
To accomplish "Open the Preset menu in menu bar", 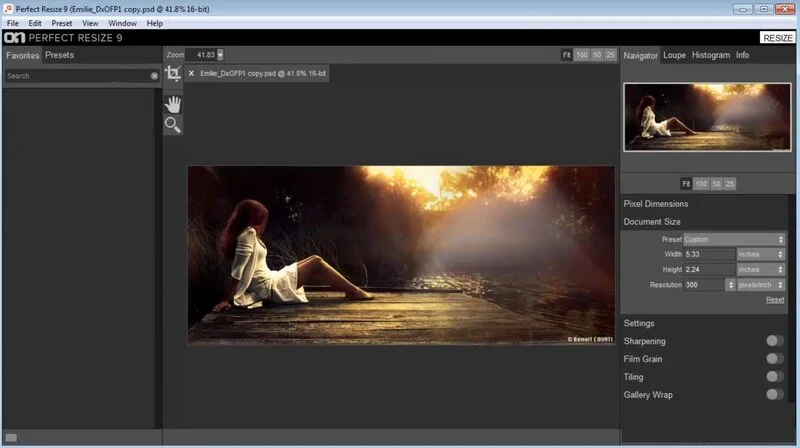I will [62, 22].
